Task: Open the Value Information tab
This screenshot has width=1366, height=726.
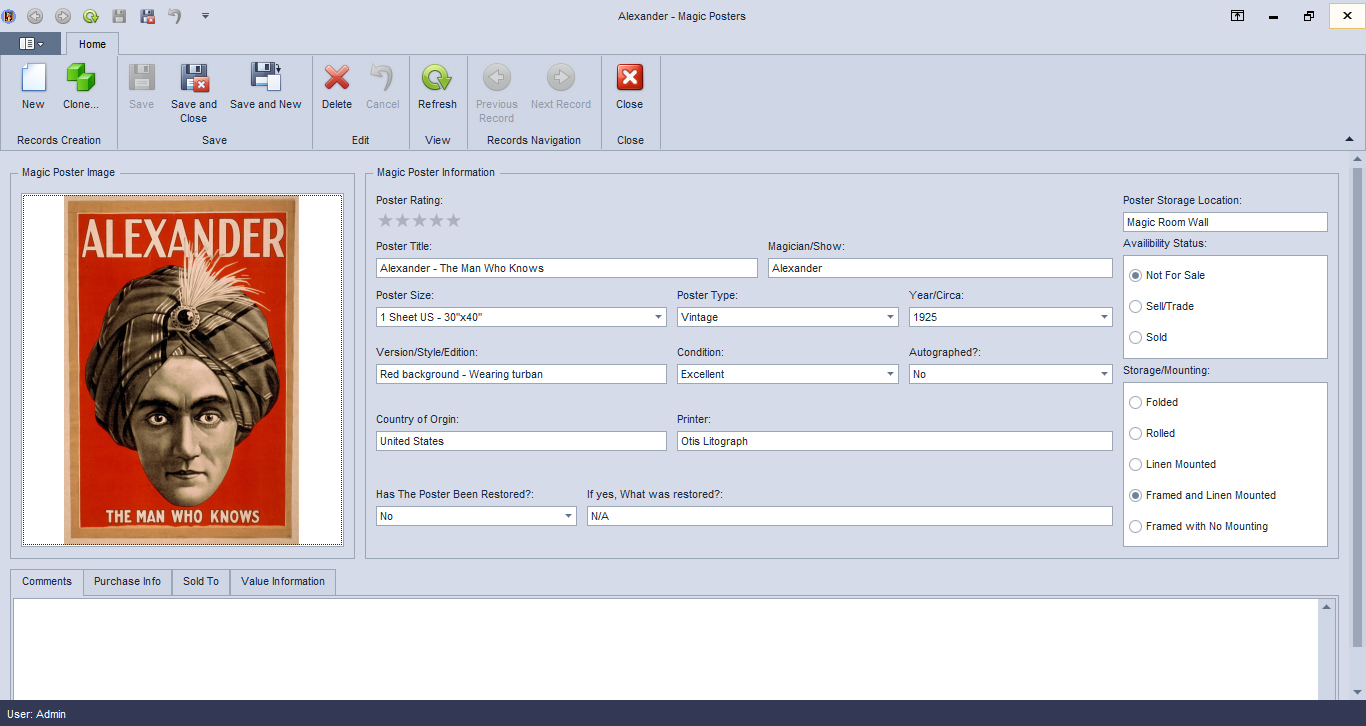Action: point(283,582)
